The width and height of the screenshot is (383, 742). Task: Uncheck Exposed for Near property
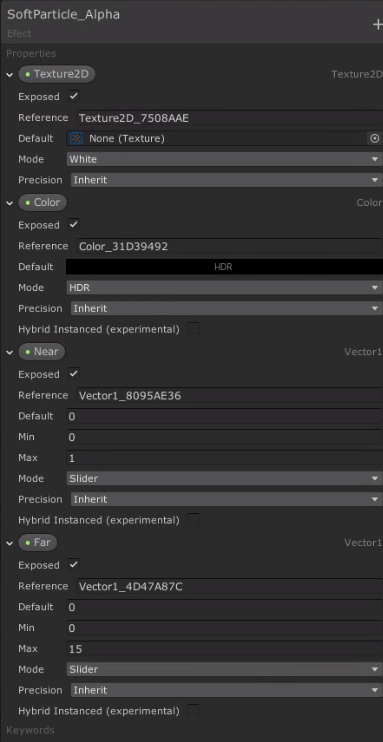coord(74,374)
